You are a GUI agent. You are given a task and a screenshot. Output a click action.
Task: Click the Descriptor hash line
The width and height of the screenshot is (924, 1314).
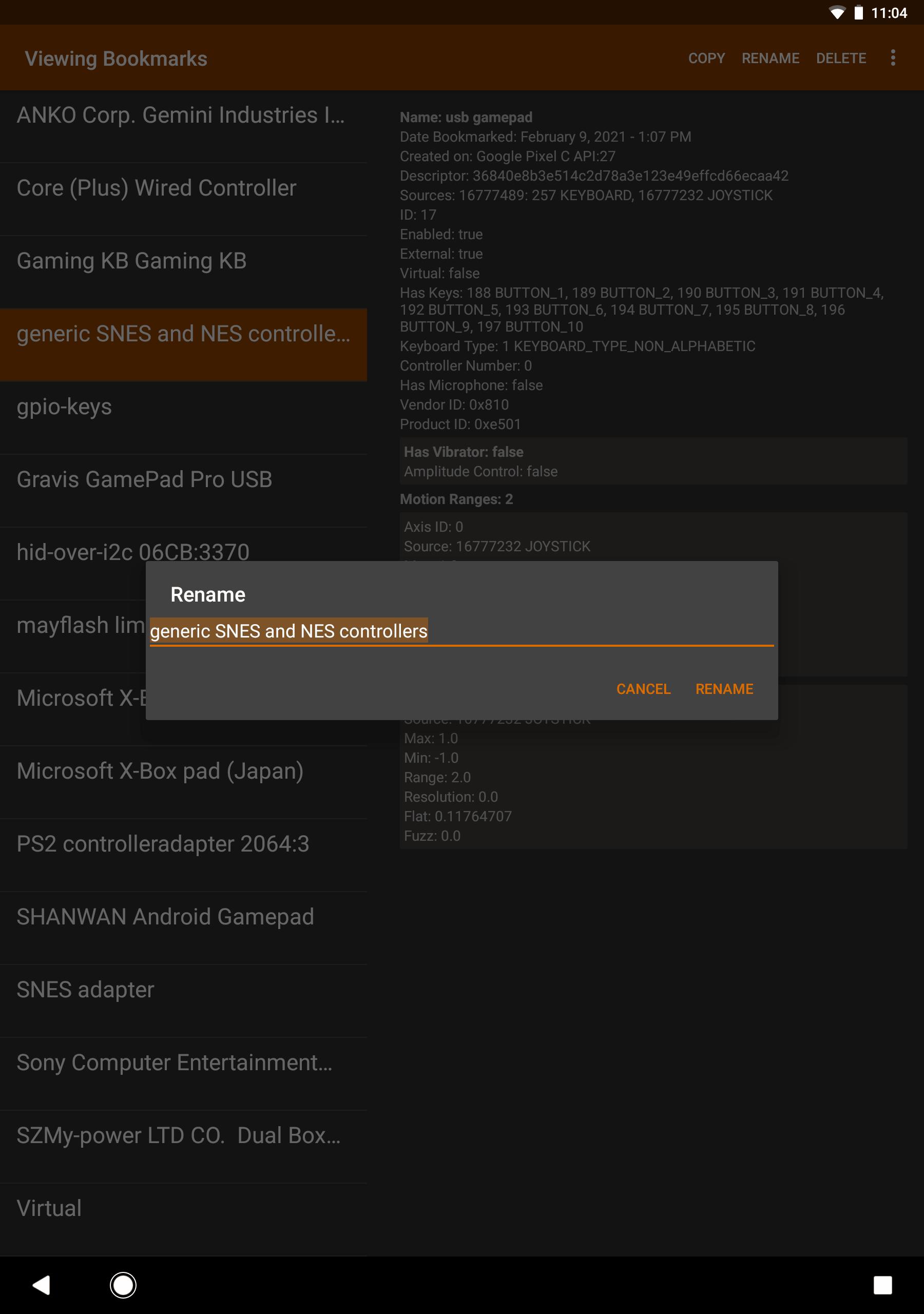[594, 176]
